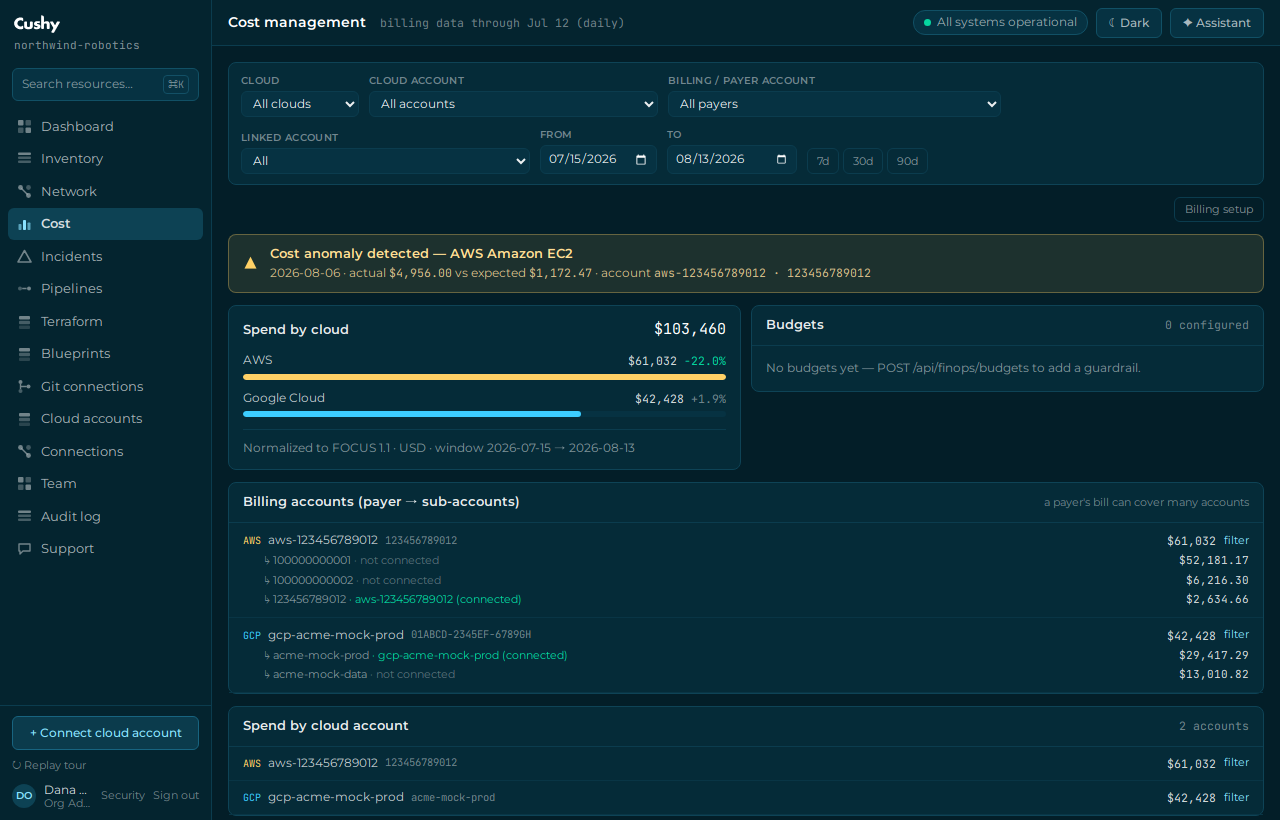Click Sign out
This screenshot has height=820, width=1280.
(176, 795)
